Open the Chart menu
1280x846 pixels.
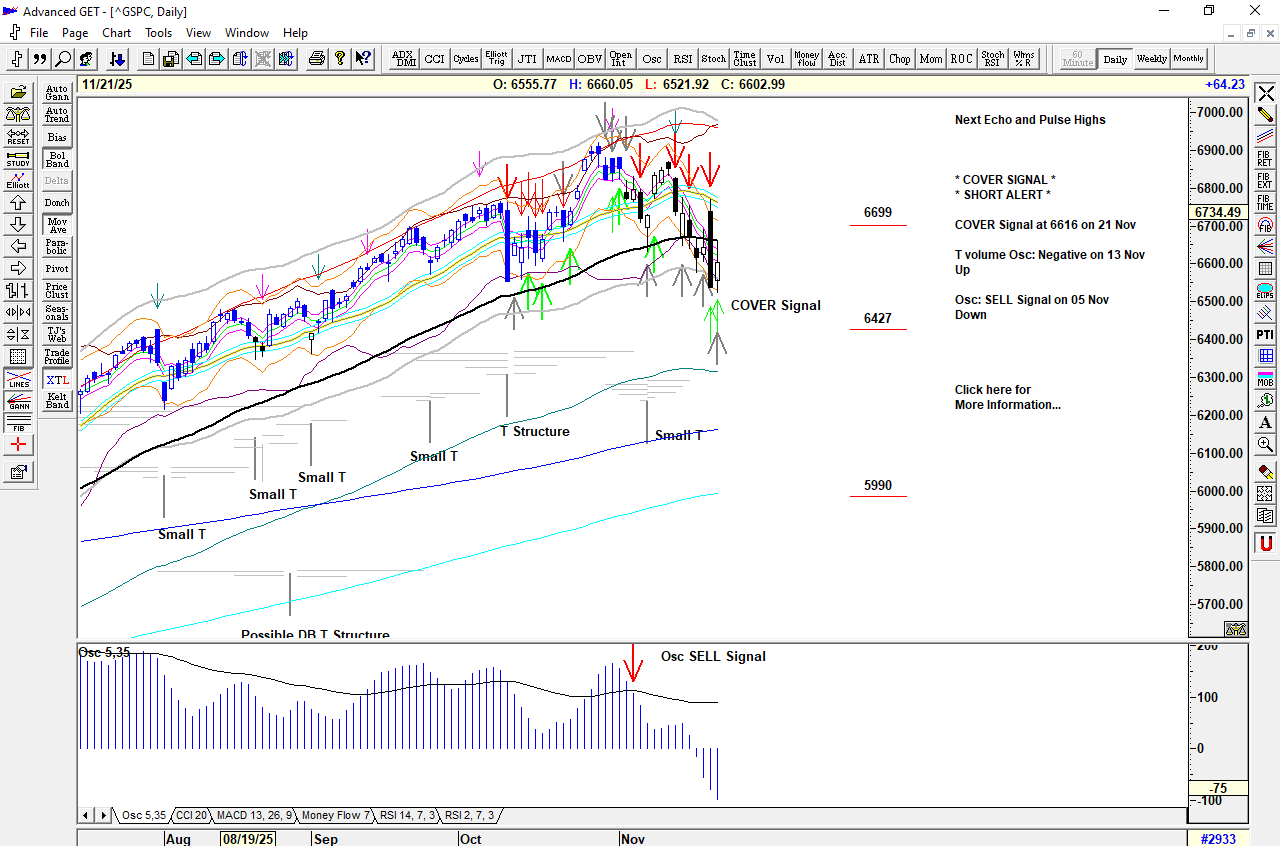116,33
